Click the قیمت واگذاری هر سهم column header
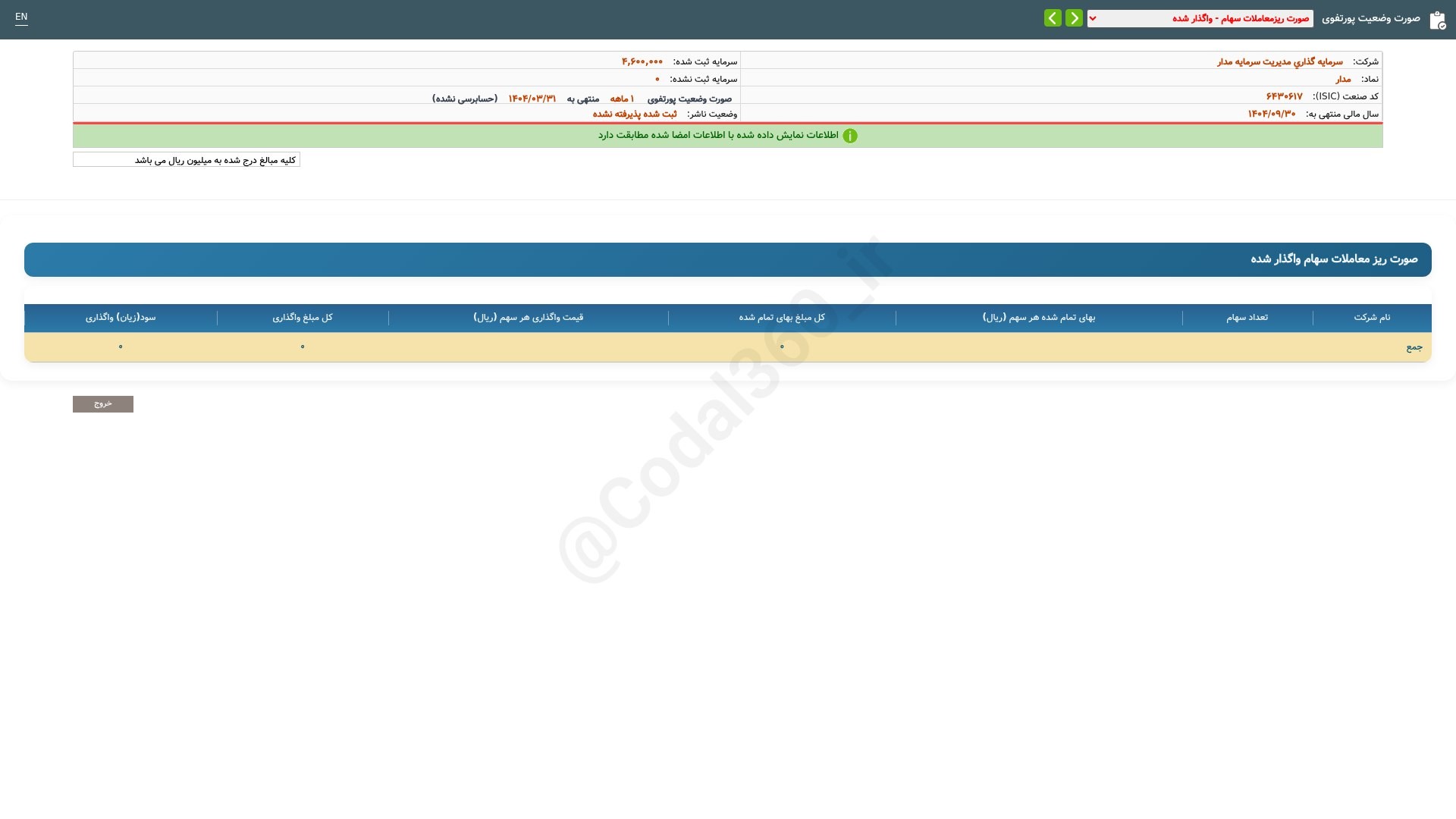This screenshot has height=819, width=1456. point(529,318)
